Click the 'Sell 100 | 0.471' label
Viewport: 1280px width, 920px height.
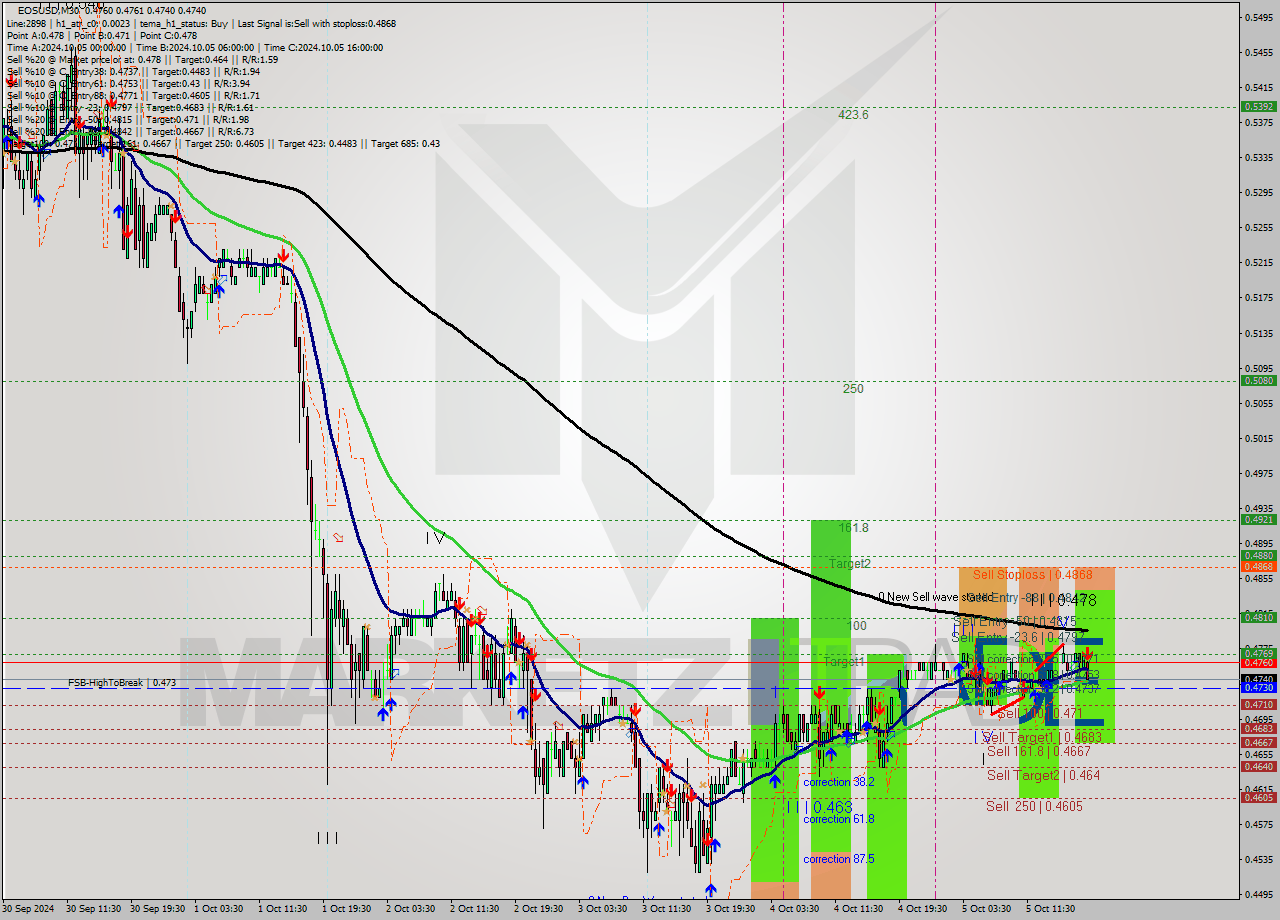click(x=1040, y=713)
